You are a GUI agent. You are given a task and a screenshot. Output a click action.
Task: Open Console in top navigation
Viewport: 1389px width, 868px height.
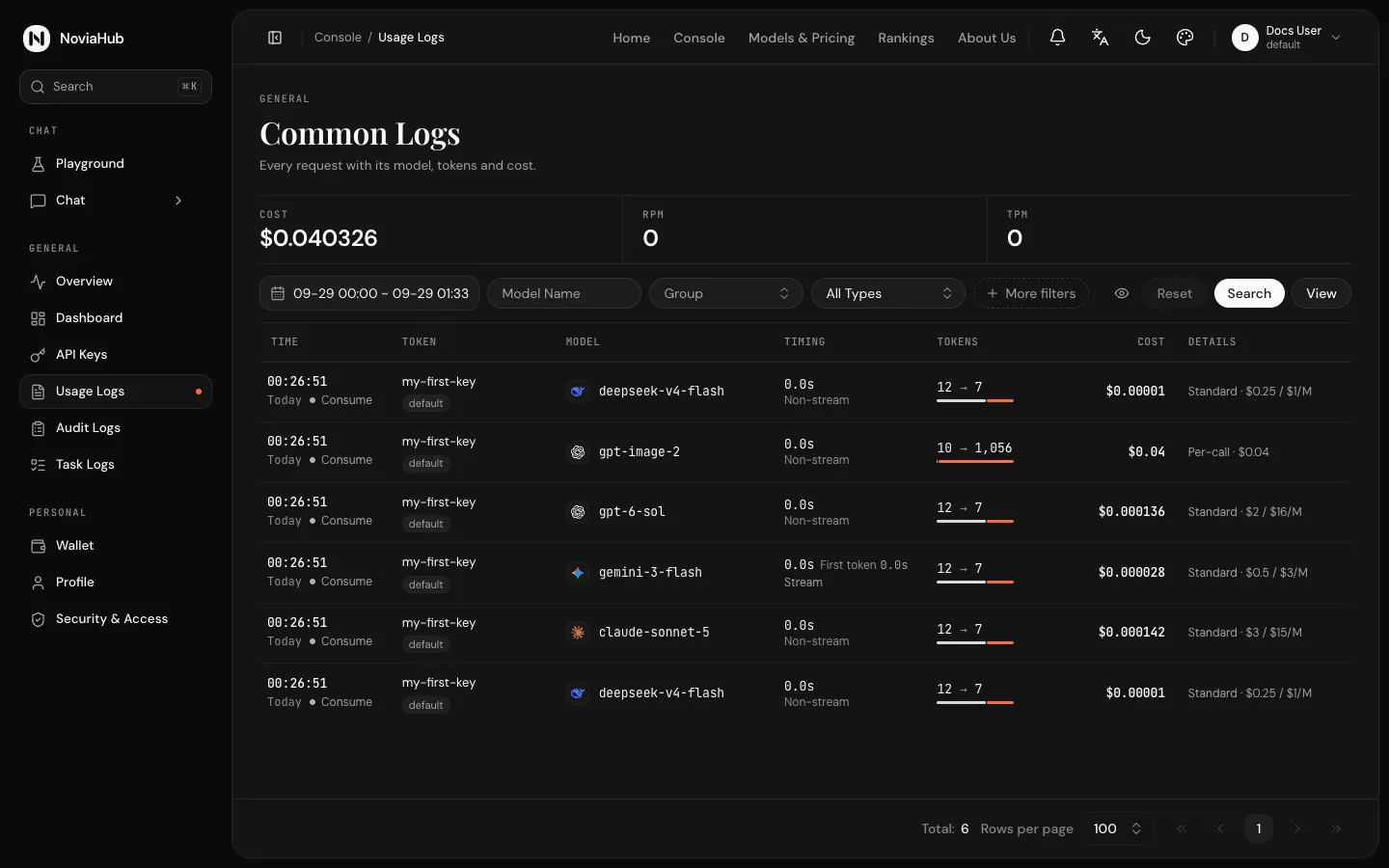tap(698, 38)
